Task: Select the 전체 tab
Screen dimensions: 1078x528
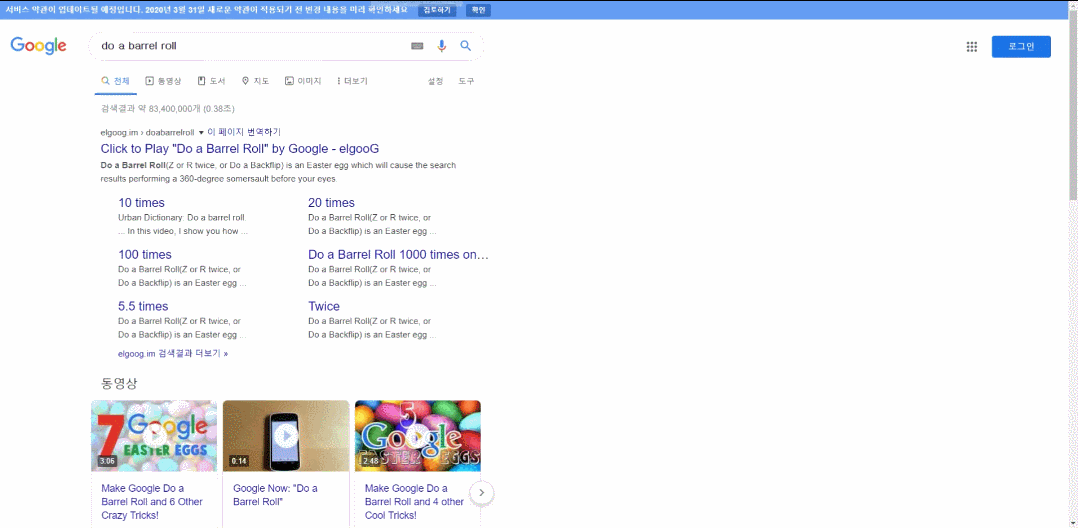Action: click(116, 81)
